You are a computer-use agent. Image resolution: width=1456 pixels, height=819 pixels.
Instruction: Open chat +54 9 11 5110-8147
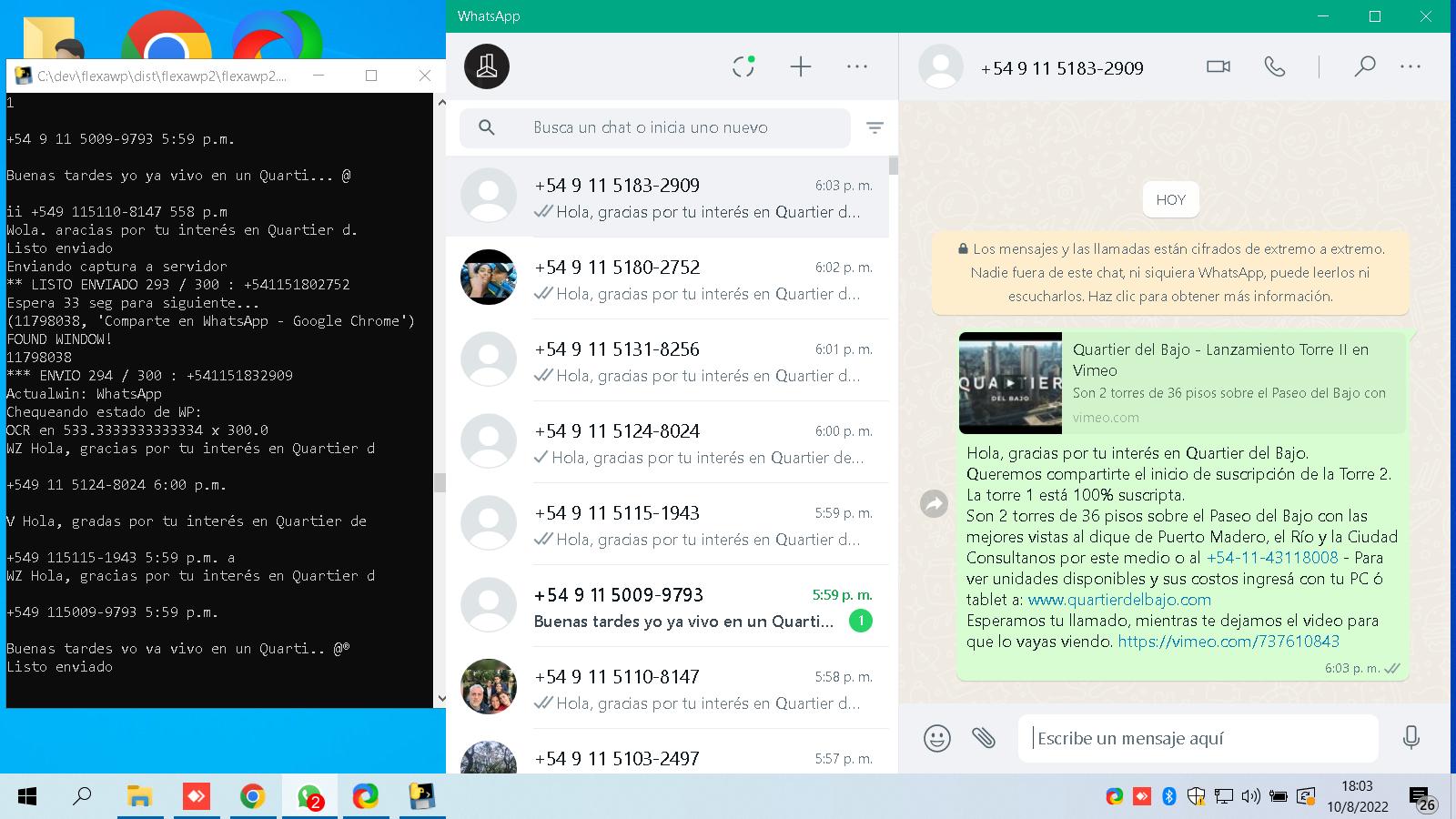(x=667, y=688)
